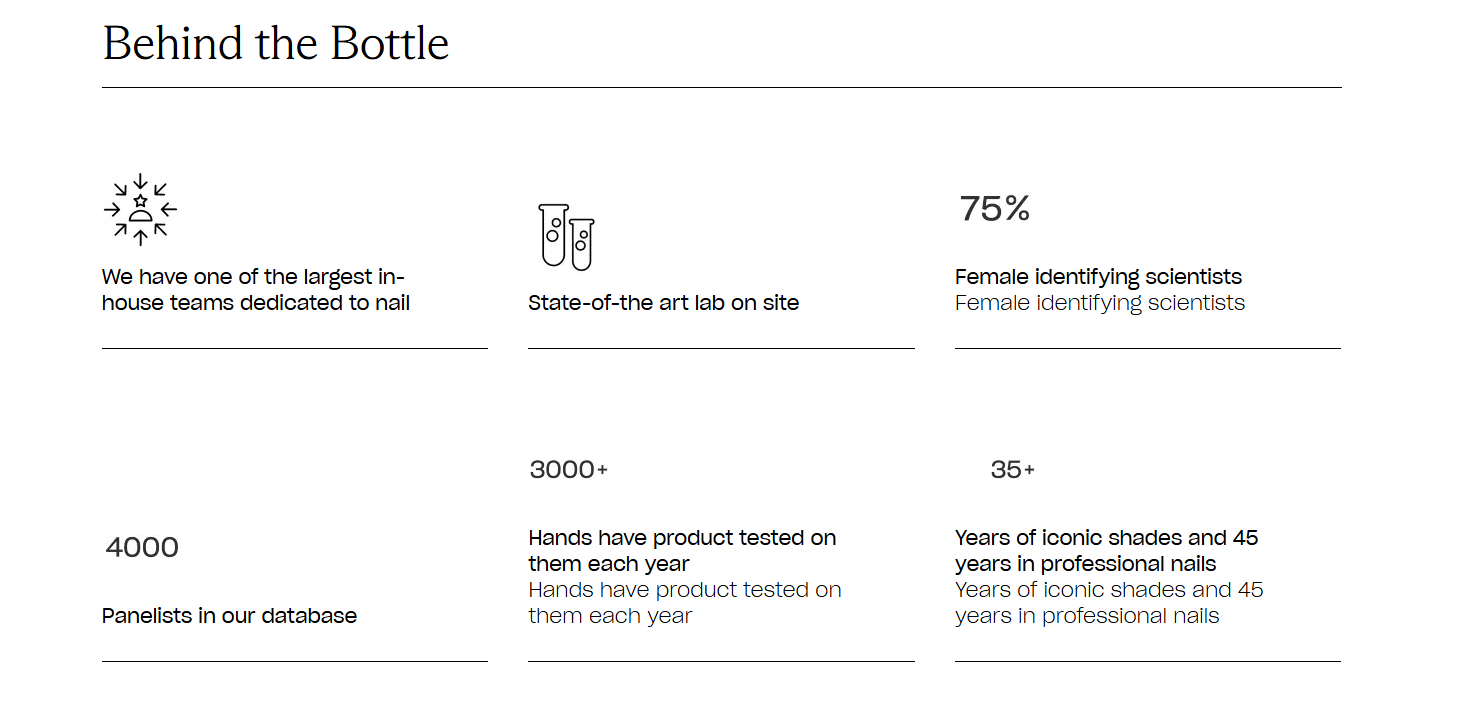This screenshot has height=702, width=1465.
Task: Click the 3000 statistic number
Action: 562,470
